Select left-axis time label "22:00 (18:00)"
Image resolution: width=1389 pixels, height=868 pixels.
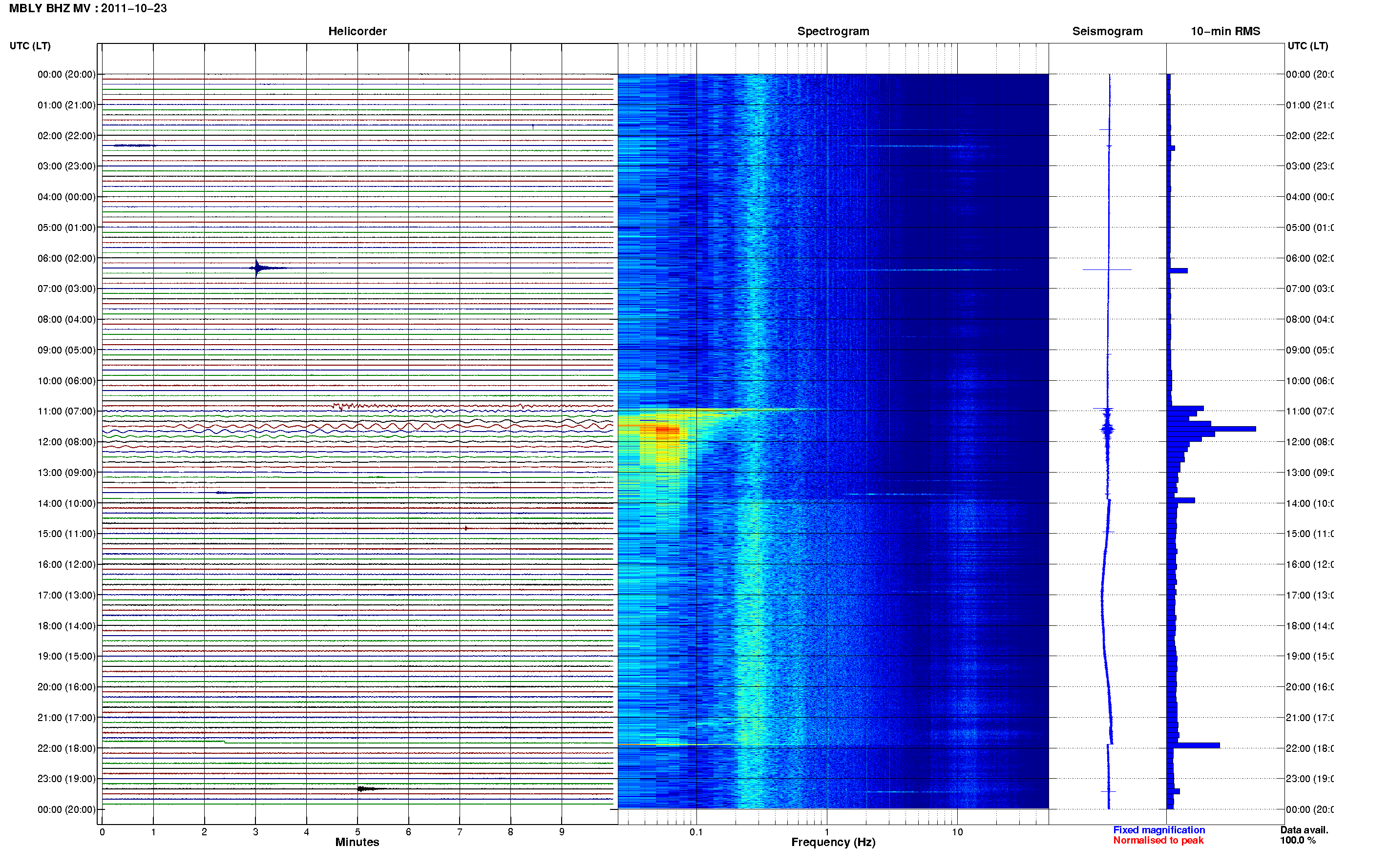(x=66, y=748)
